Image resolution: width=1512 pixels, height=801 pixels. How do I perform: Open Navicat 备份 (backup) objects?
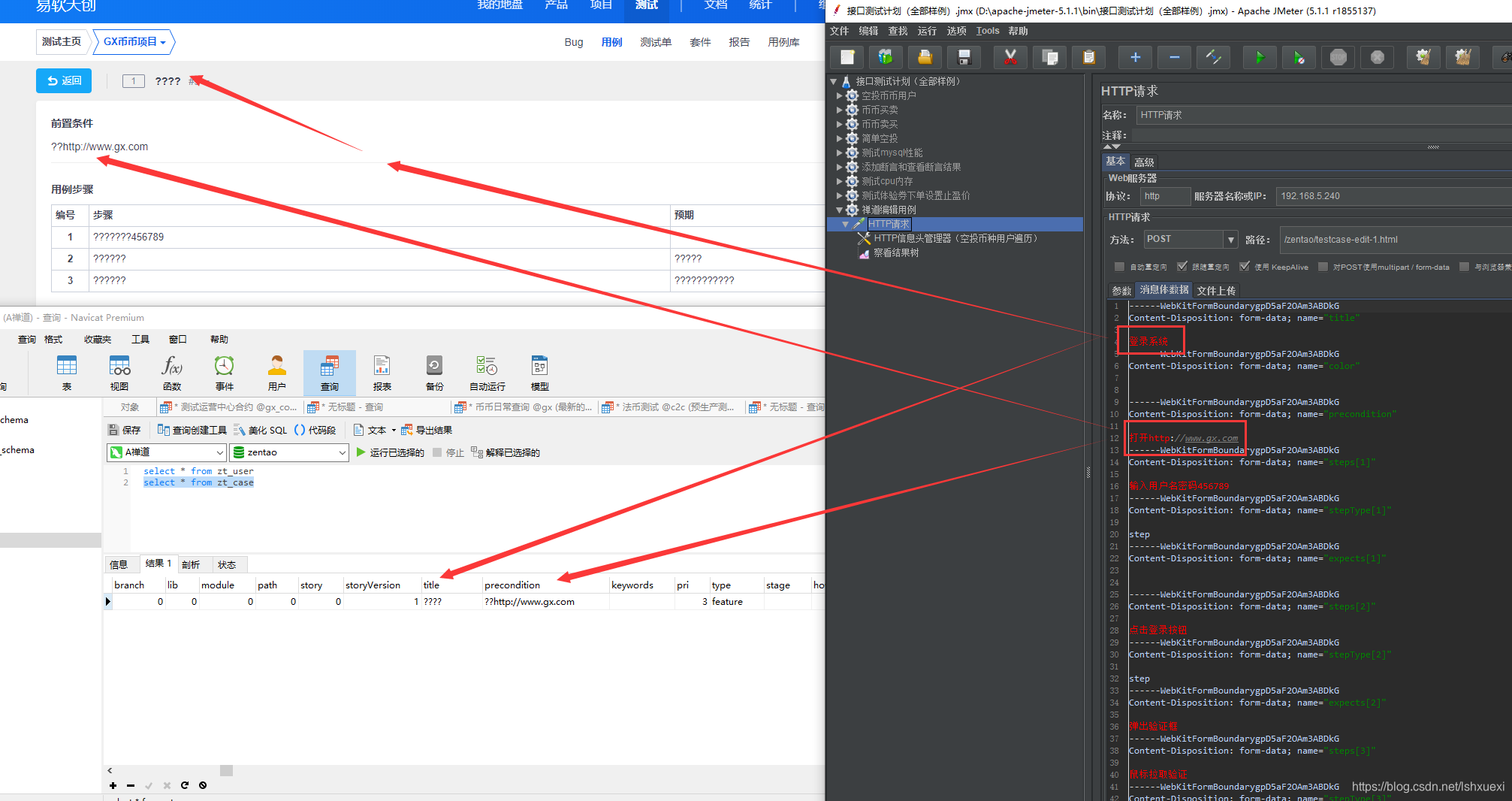tap(435, 373)
